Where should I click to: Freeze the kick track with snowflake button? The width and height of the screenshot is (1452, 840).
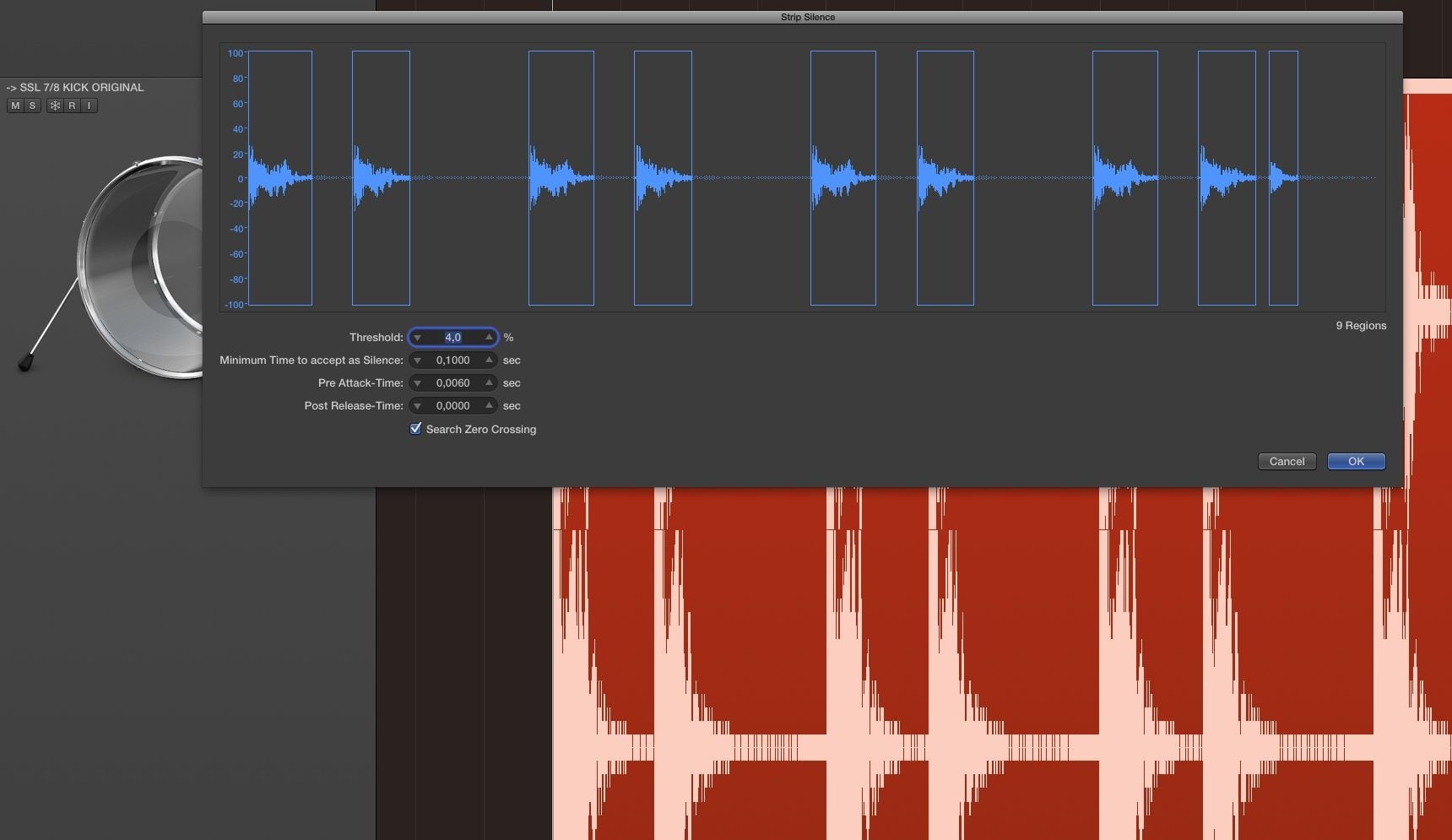(55, 106)
